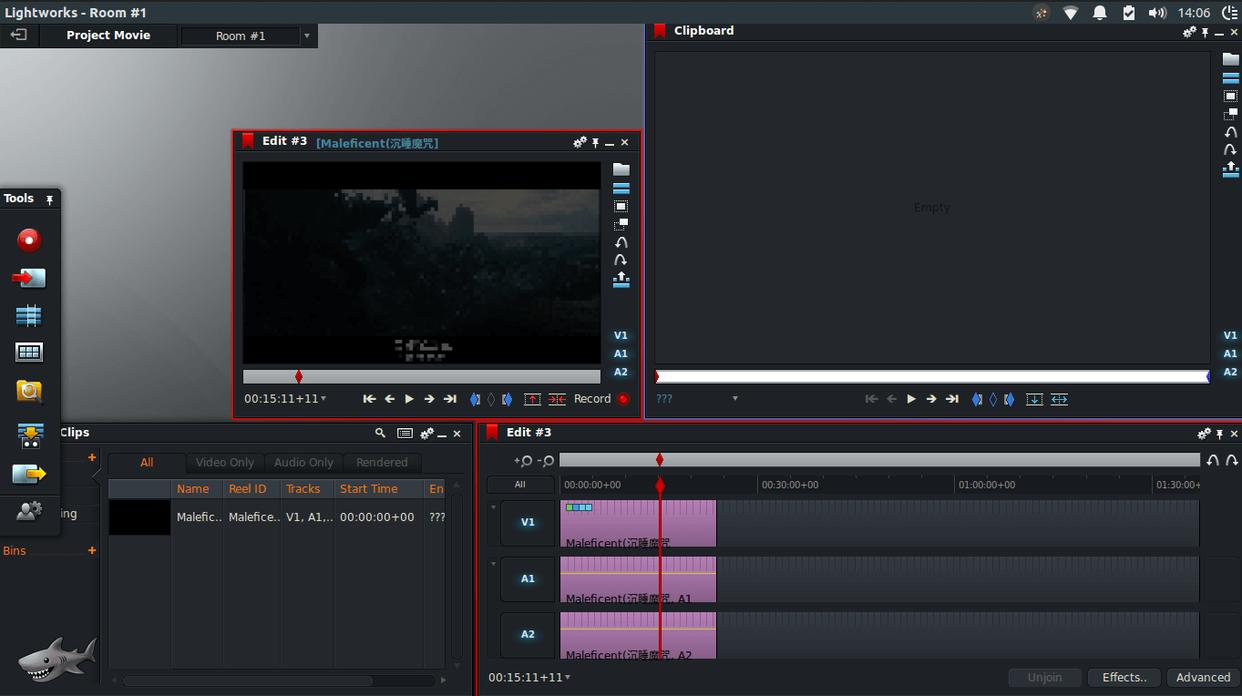Click the Edit #3 viewer scrub bar
Screen dimensions: 1242x696
[422, 377]
